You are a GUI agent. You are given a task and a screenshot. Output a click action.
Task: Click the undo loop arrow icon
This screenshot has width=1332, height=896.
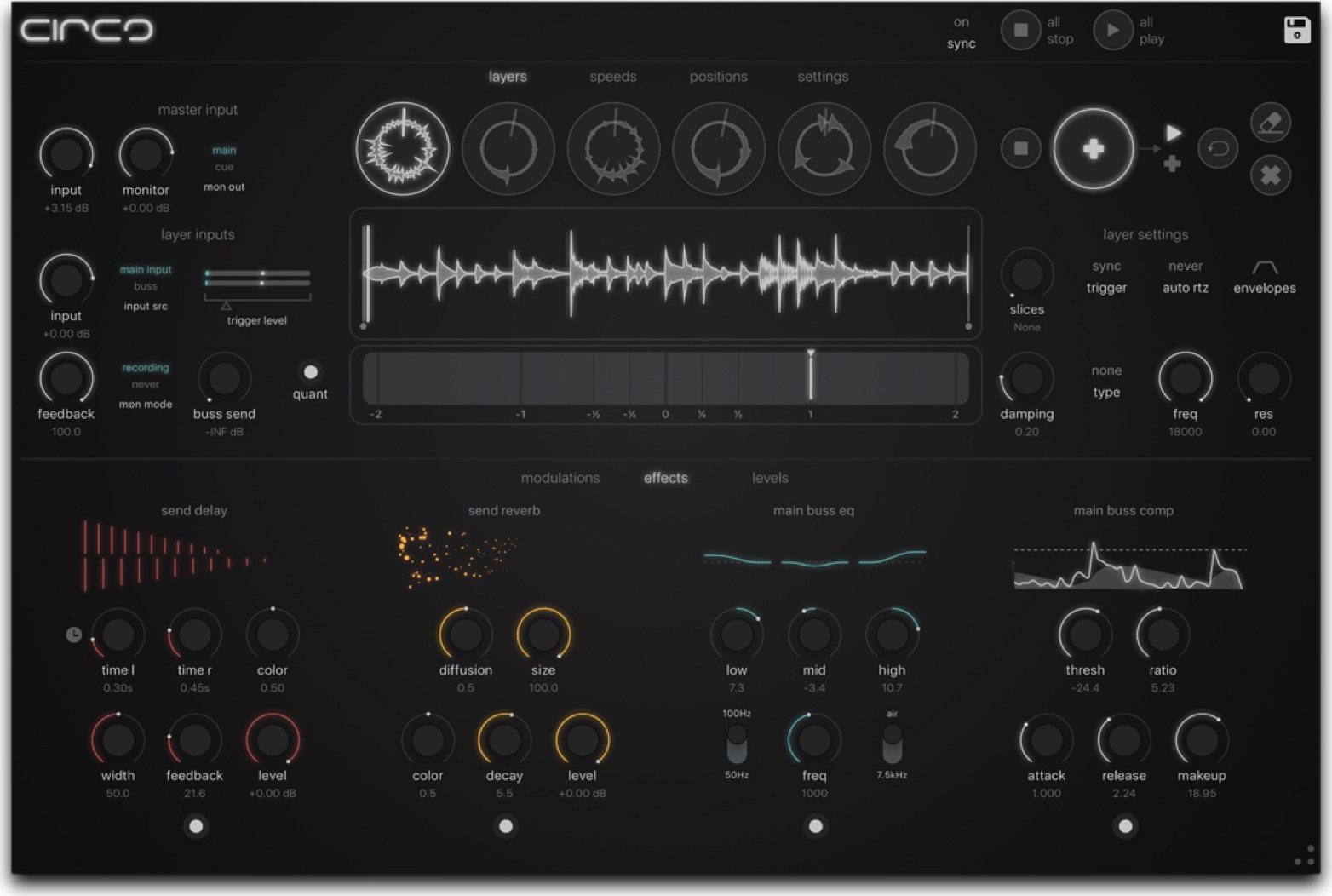1218,149
